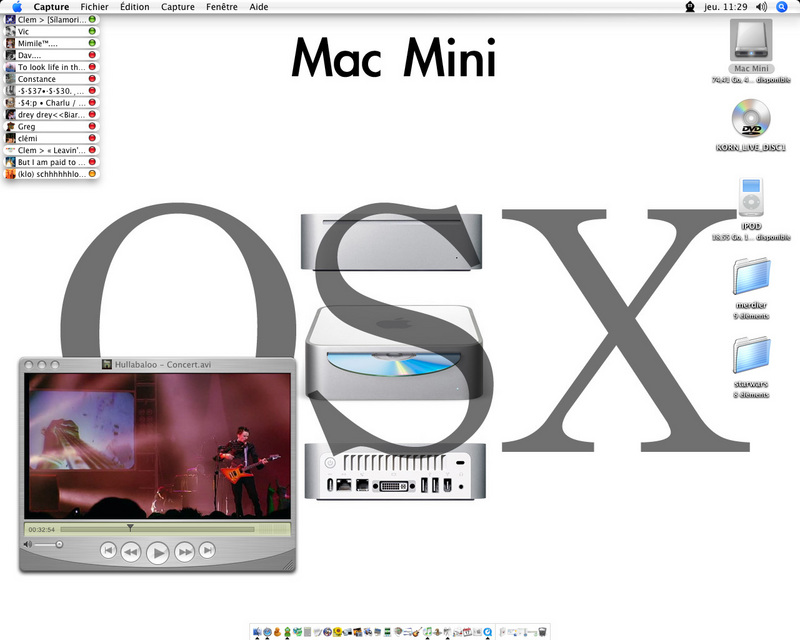
Task: Open the volume control in menu bar
Action: 761,7
